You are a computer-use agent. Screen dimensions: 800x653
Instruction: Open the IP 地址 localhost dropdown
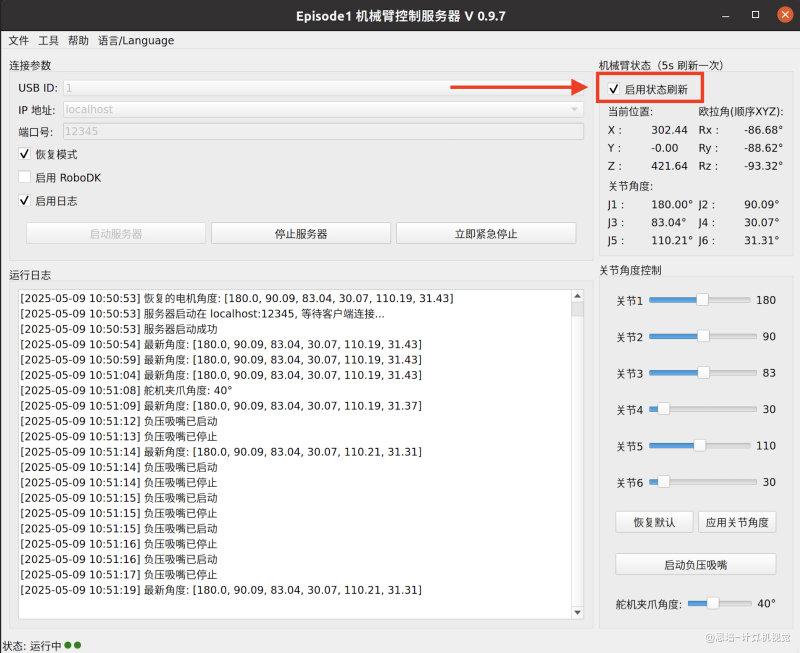pos(323,109)
